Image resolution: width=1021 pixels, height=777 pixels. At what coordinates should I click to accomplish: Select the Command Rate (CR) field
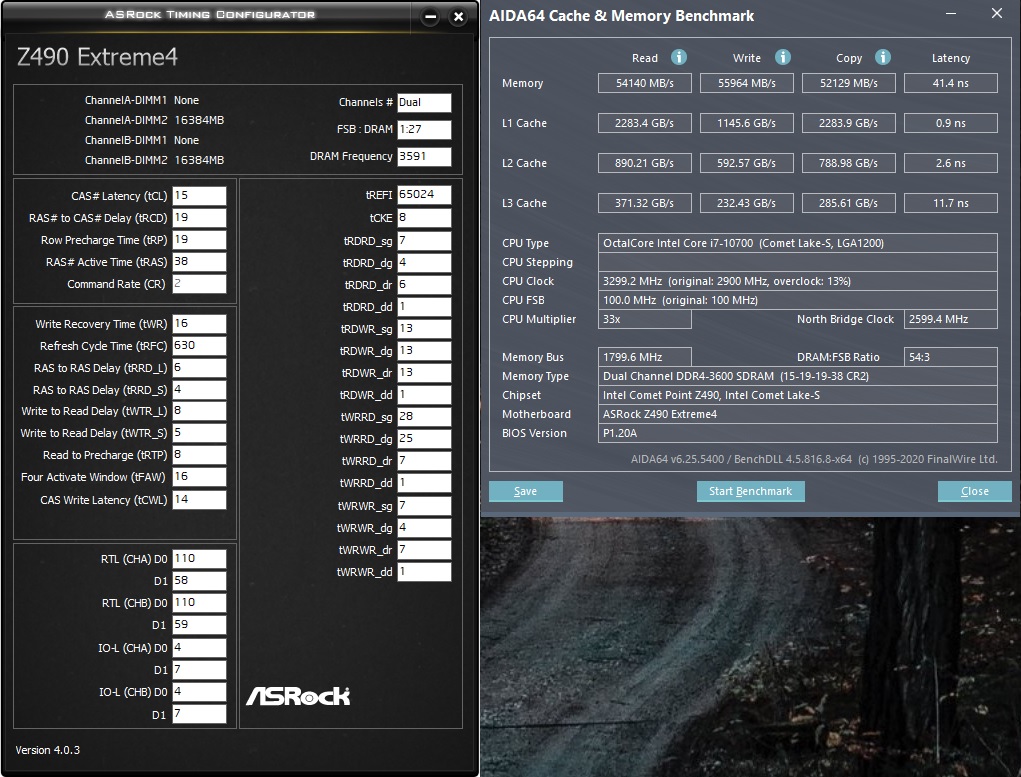tap(199, 284)
